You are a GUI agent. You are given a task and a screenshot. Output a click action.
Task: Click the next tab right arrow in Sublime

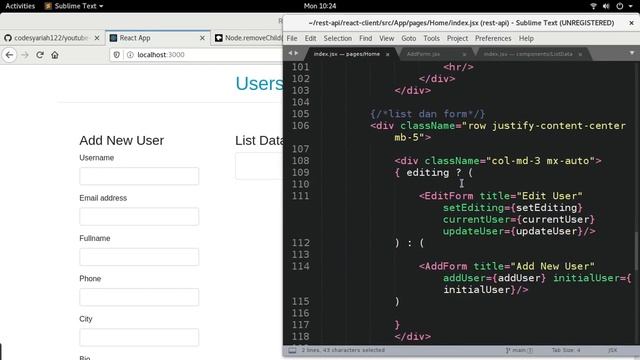coord(296,53)
